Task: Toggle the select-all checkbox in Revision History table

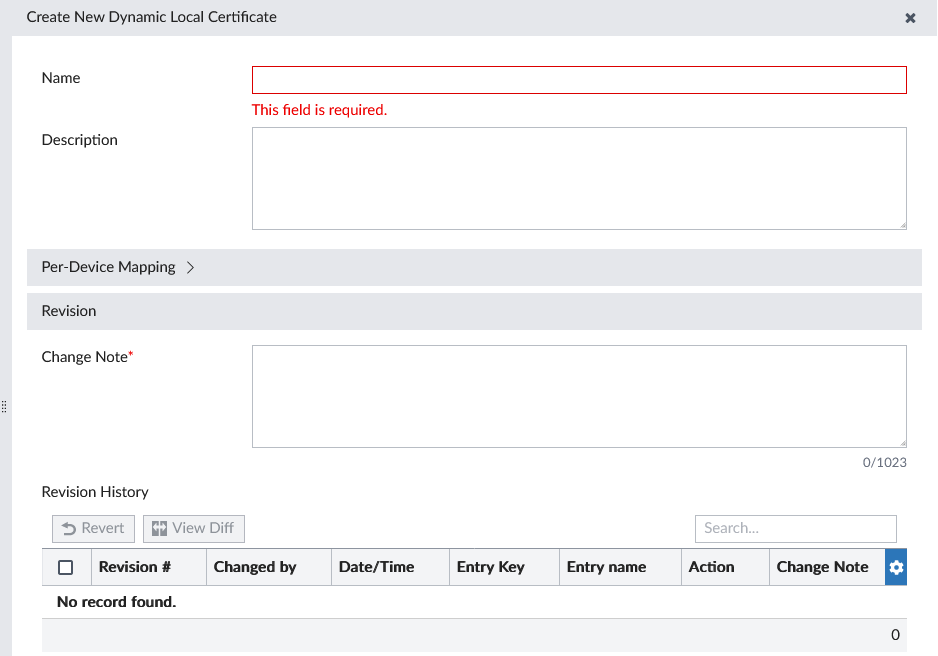Action: pyautogui.click(x=66, y=567)
